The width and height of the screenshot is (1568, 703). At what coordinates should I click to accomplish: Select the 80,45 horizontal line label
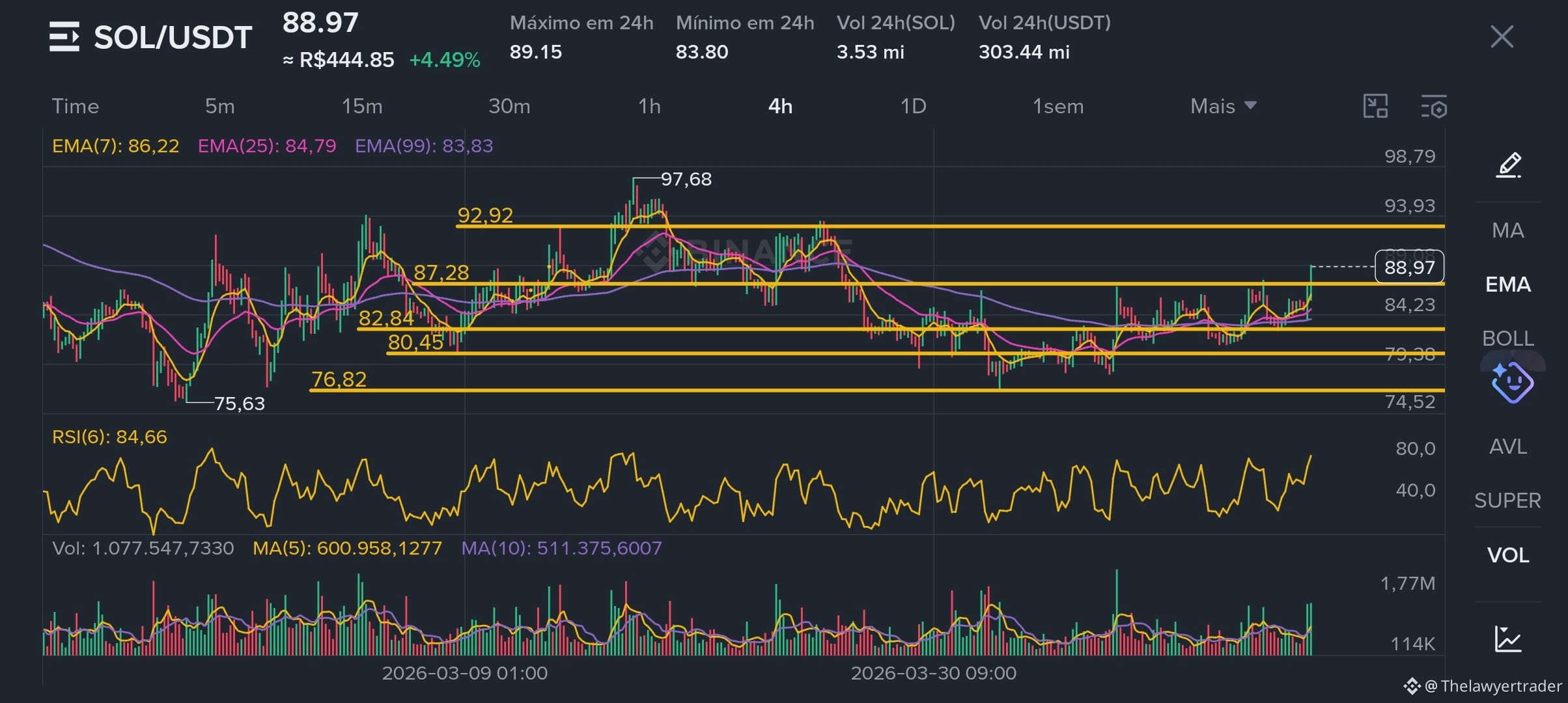click(415, 342)
